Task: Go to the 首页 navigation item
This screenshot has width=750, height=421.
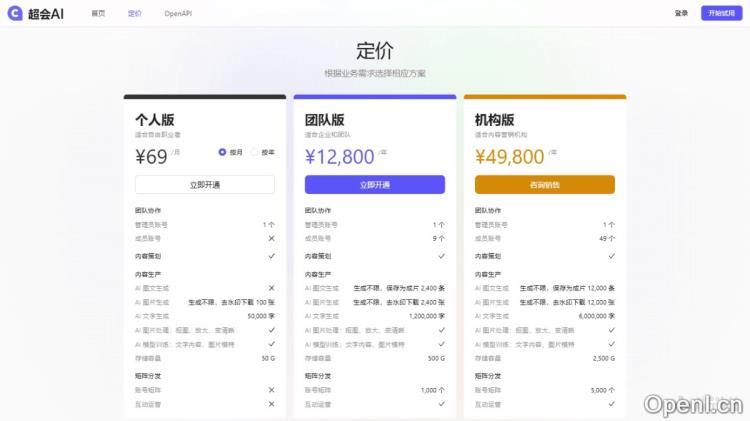Action: [x=97, y=13]
